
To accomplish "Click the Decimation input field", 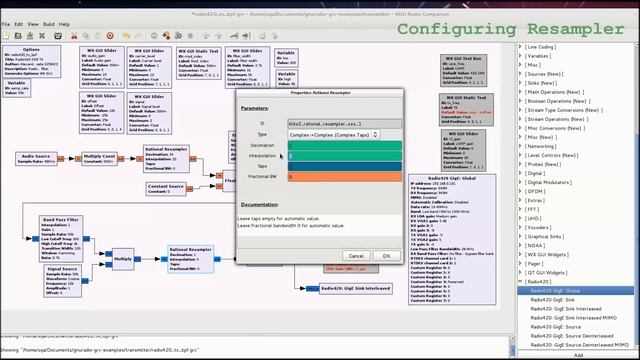I will (x=344, y=145).
